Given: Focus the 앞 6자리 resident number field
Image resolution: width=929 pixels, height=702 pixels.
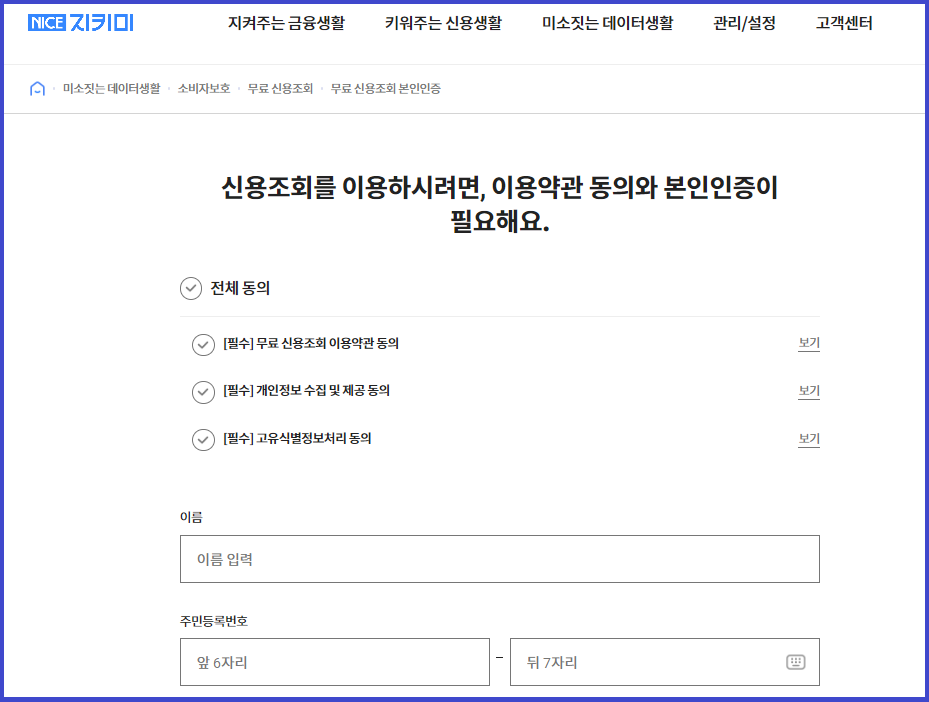Looking at the screenshot, I should 335,662.
